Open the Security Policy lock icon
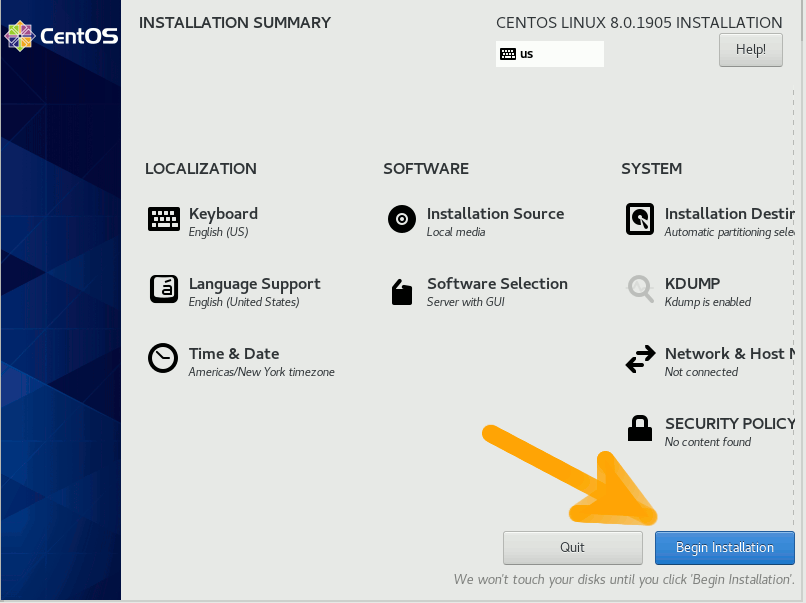Image resolution: width=806 pixels, height=603 pixels. 640,428
